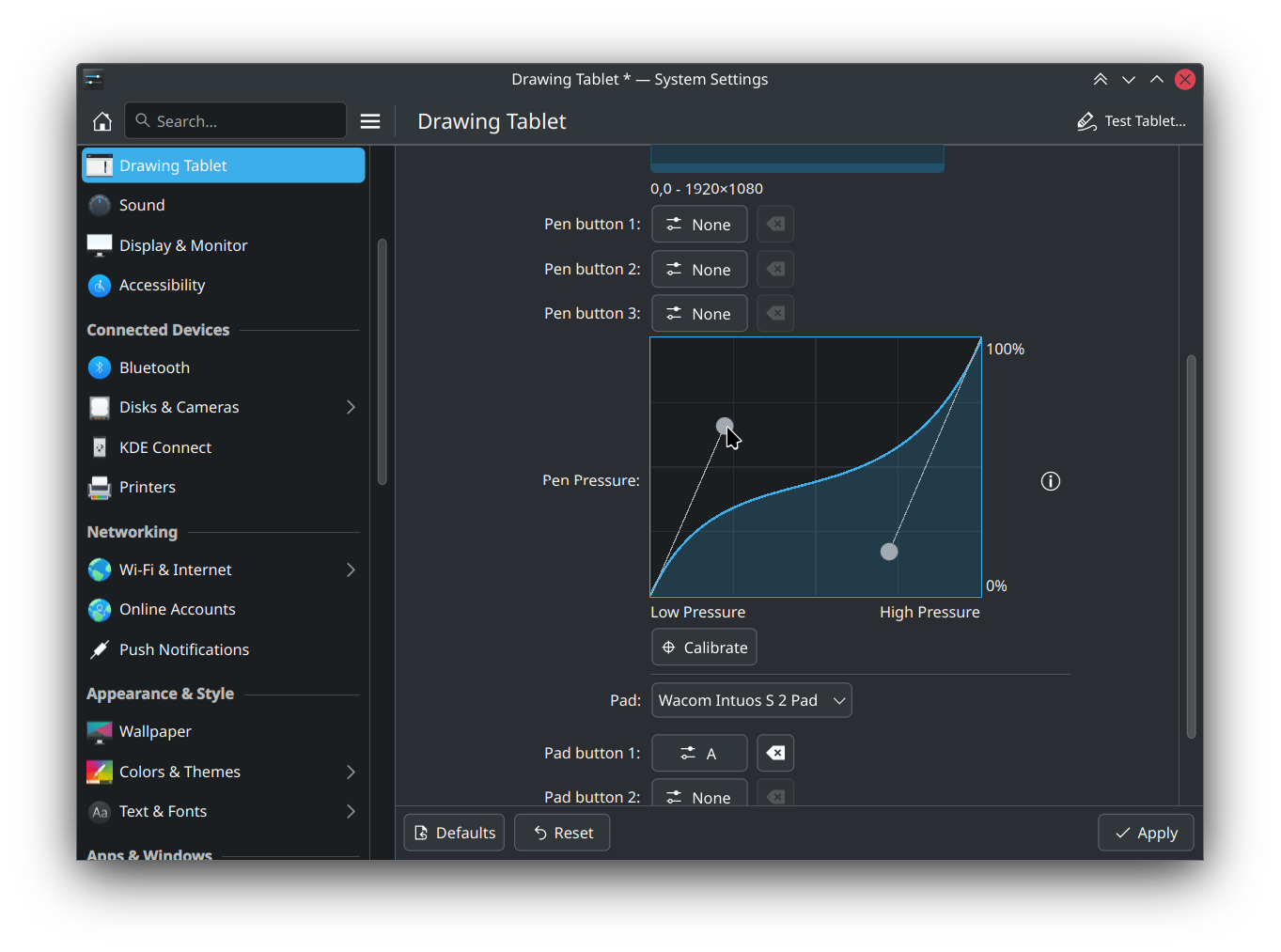This screenshot has height=952, width=1281.
Task: Click the Apply button
Action: (1145, 833)
